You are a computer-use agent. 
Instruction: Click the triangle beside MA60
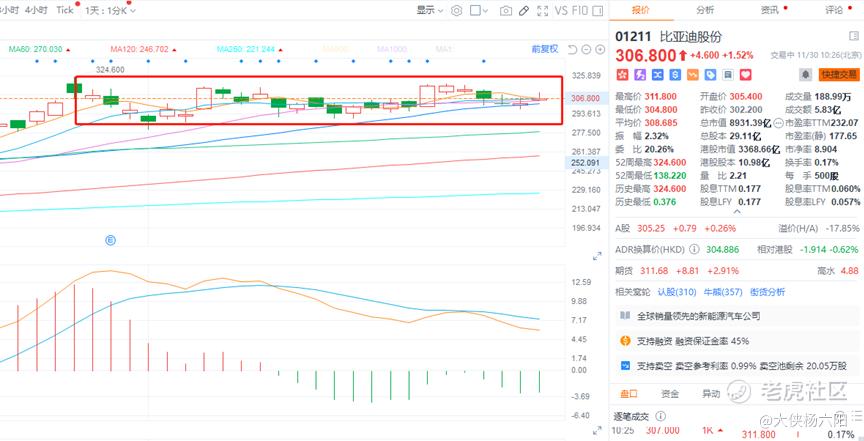pyautogui.click(x=68, y=50)
